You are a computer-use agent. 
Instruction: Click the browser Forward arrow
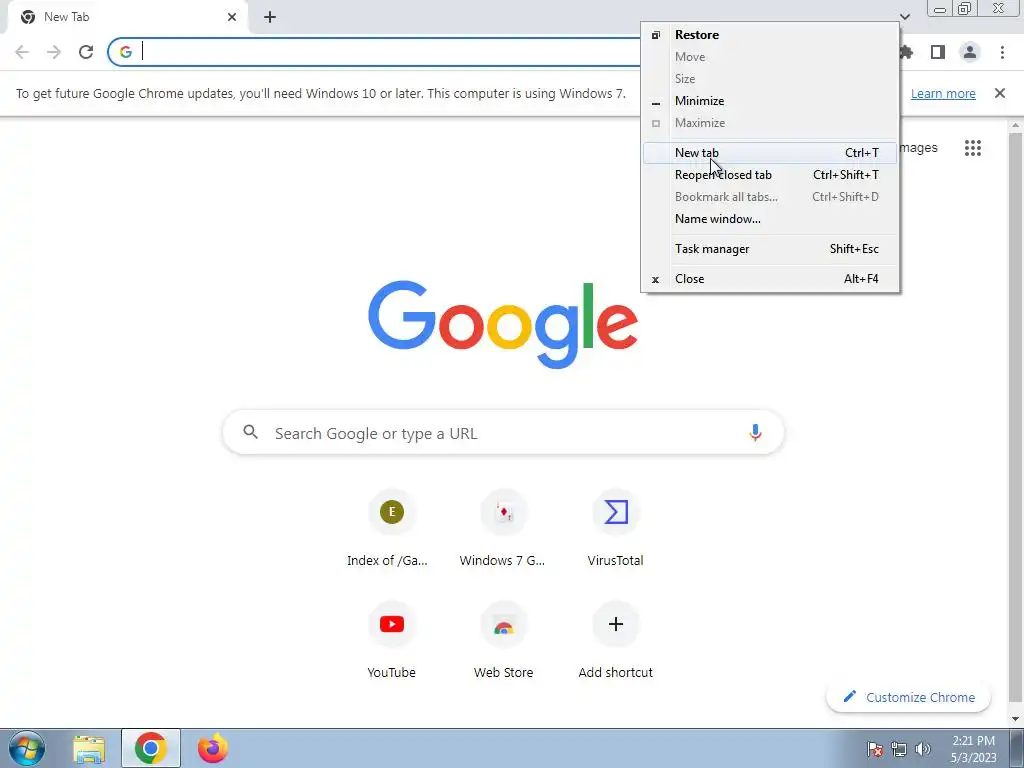coord(54,52)
